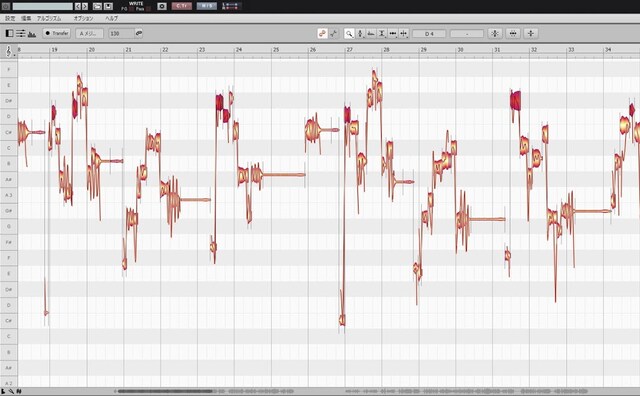
Task: Click the A 3 pitch ruler label
Action: point(9,195)
